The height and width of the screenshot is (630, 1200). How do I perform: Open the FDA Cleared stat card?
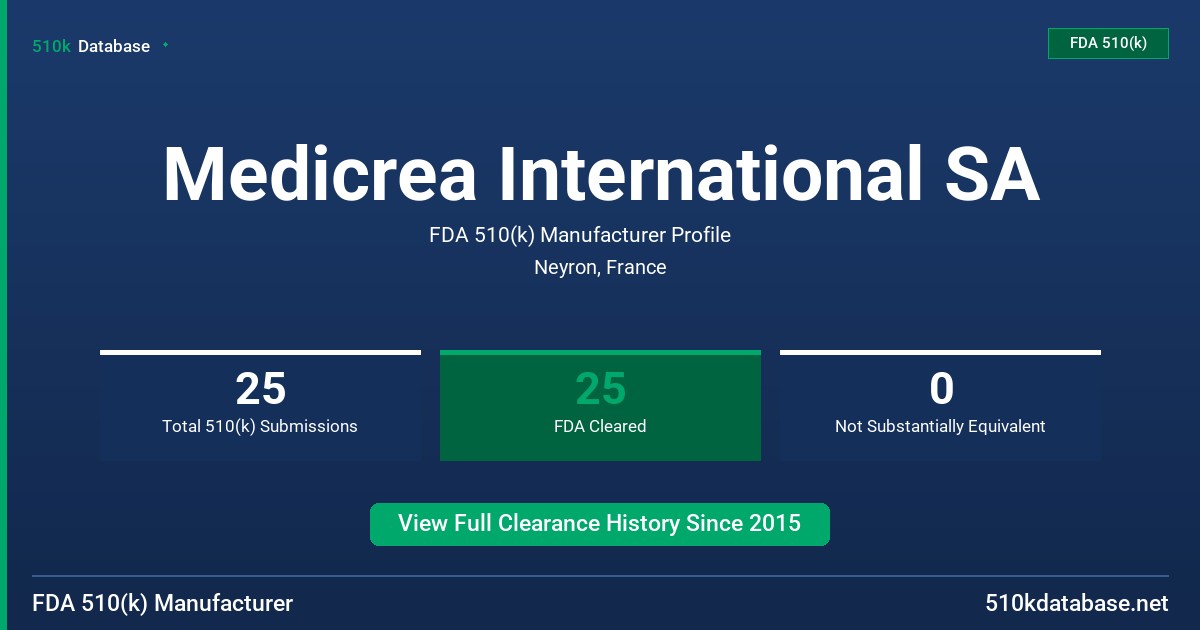[x=600, y=405]
